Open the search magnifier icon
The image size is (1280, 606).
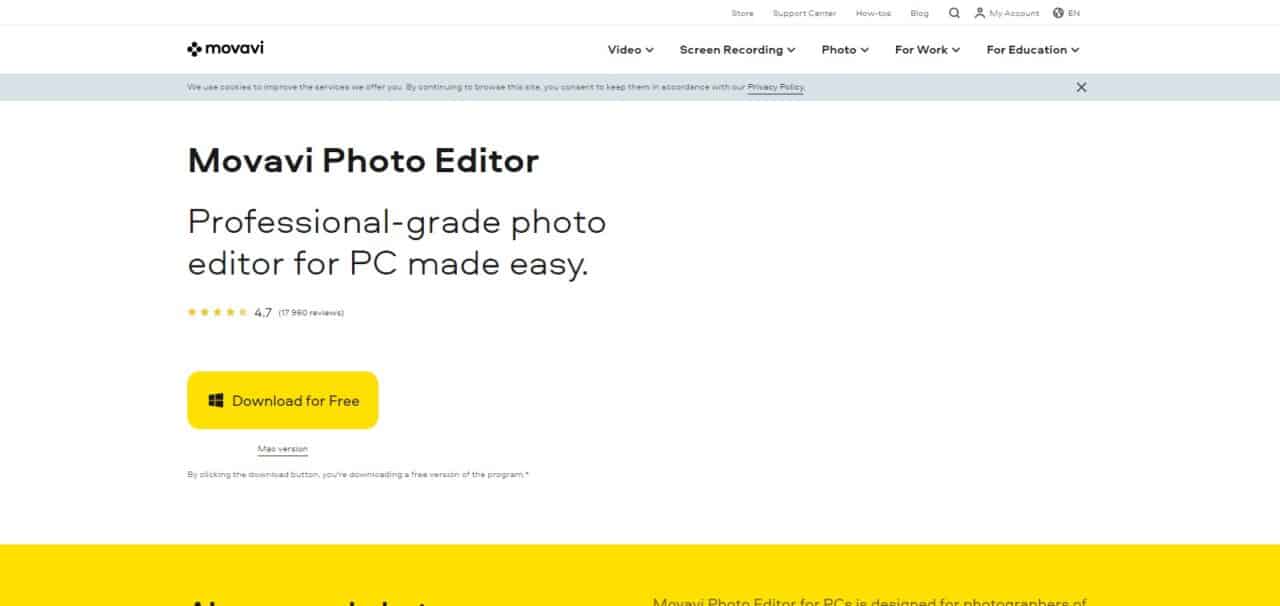coord(954,13)
